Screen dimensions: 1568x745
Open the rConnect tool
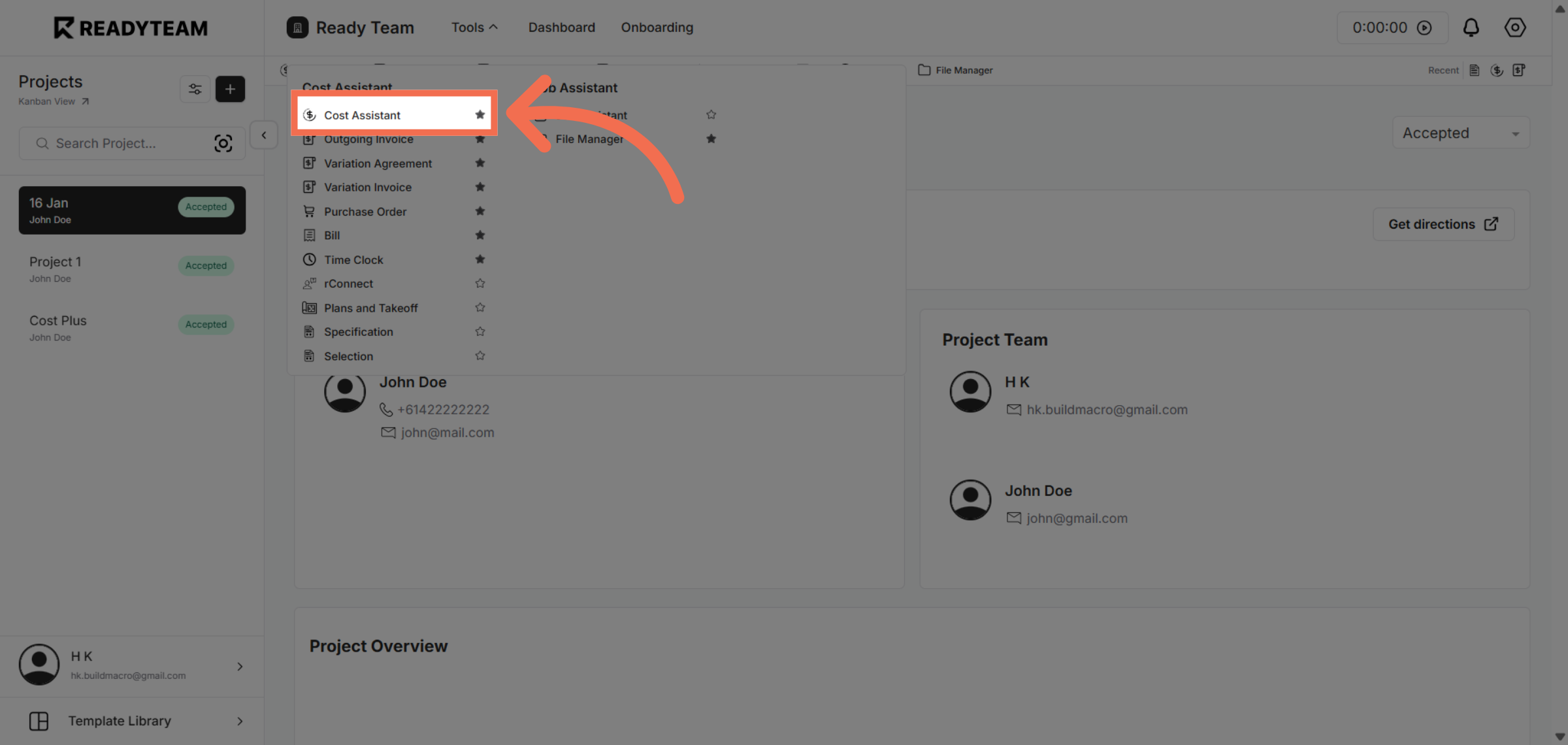click(x=348, y=283)
